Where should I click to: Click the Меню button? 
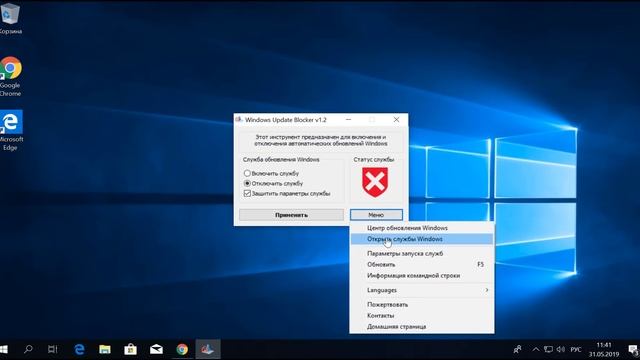(x=376, y=215)
